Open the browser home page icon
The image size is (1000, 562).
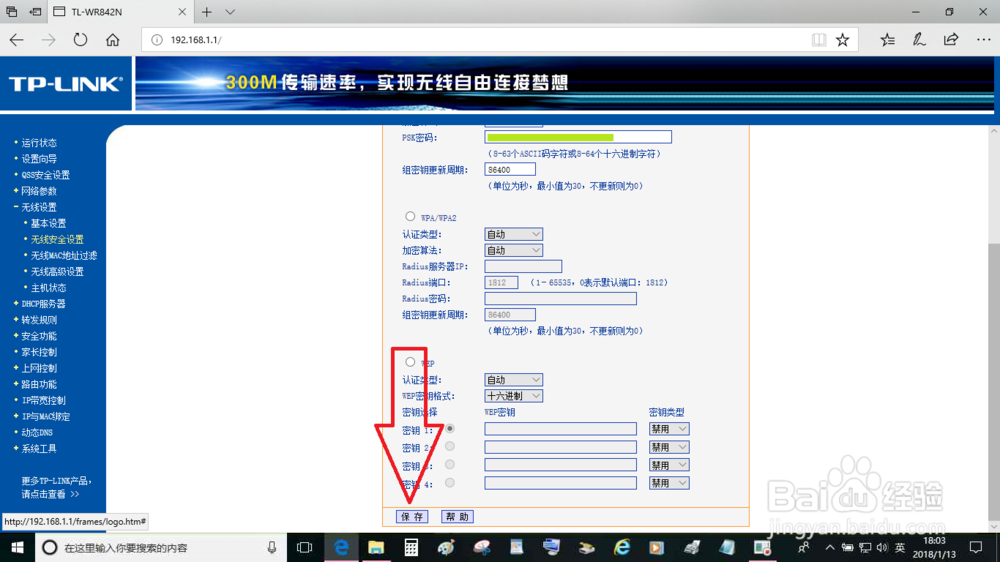click(x=113, y=40)
